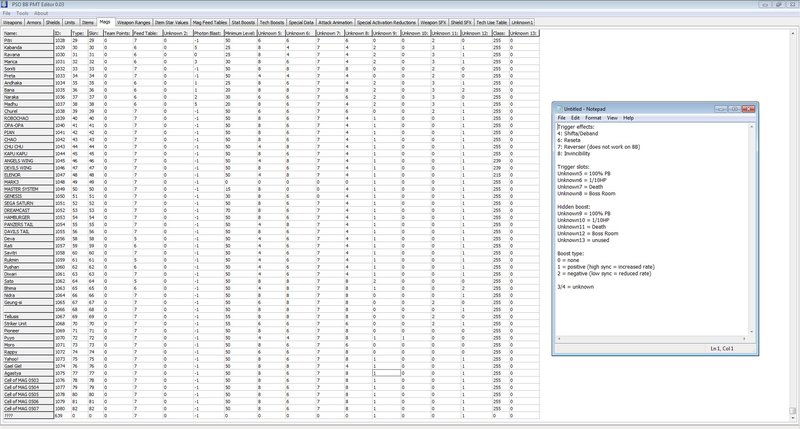Open the Weapon Ranges tab

click(133, 22)
